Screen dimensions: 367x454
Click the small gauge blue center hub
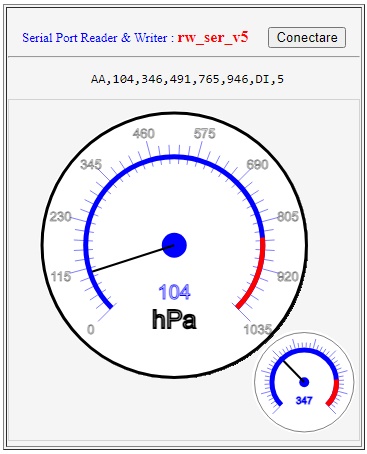tap(304, 382)
